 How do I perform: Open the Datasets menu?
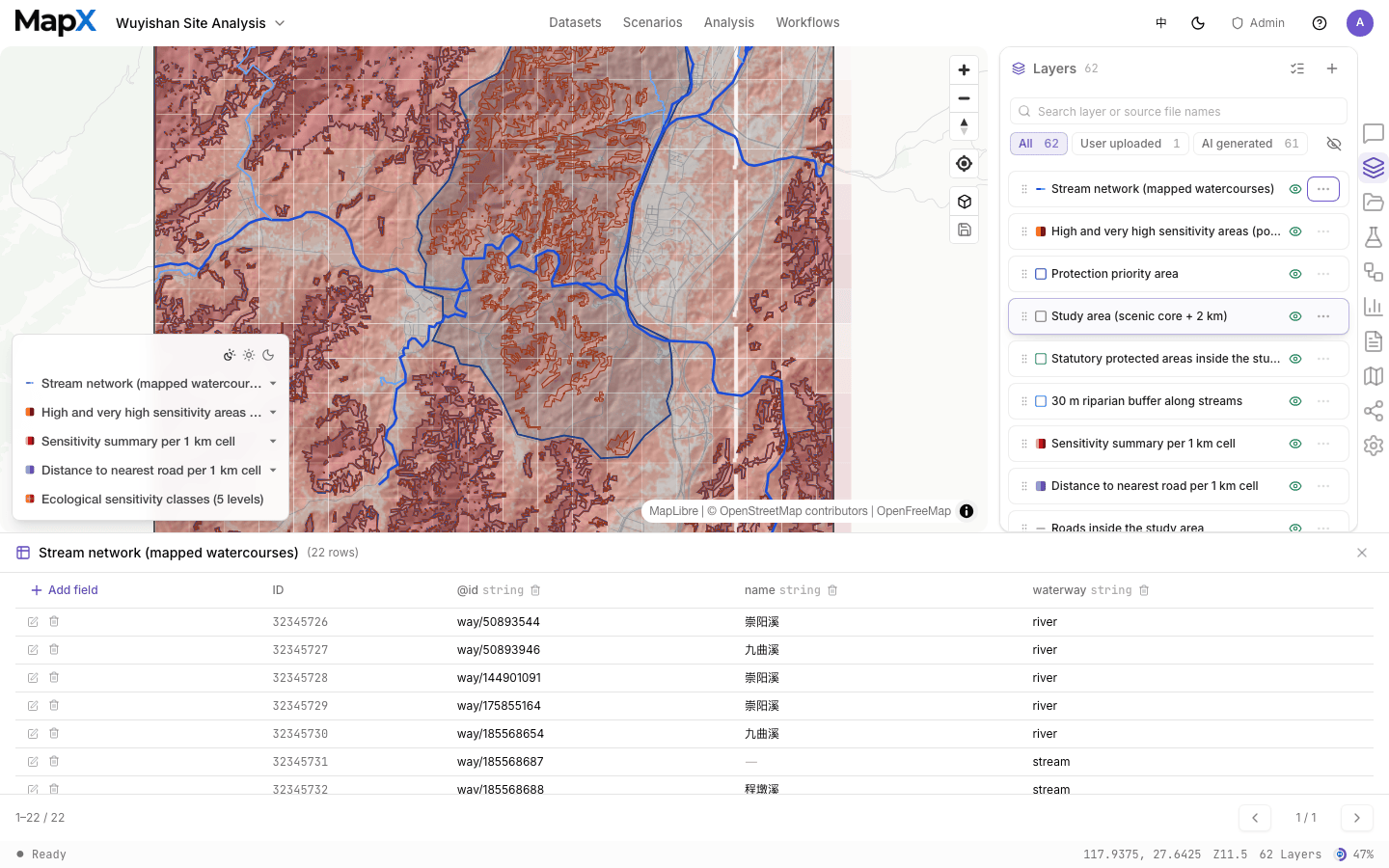575,22
